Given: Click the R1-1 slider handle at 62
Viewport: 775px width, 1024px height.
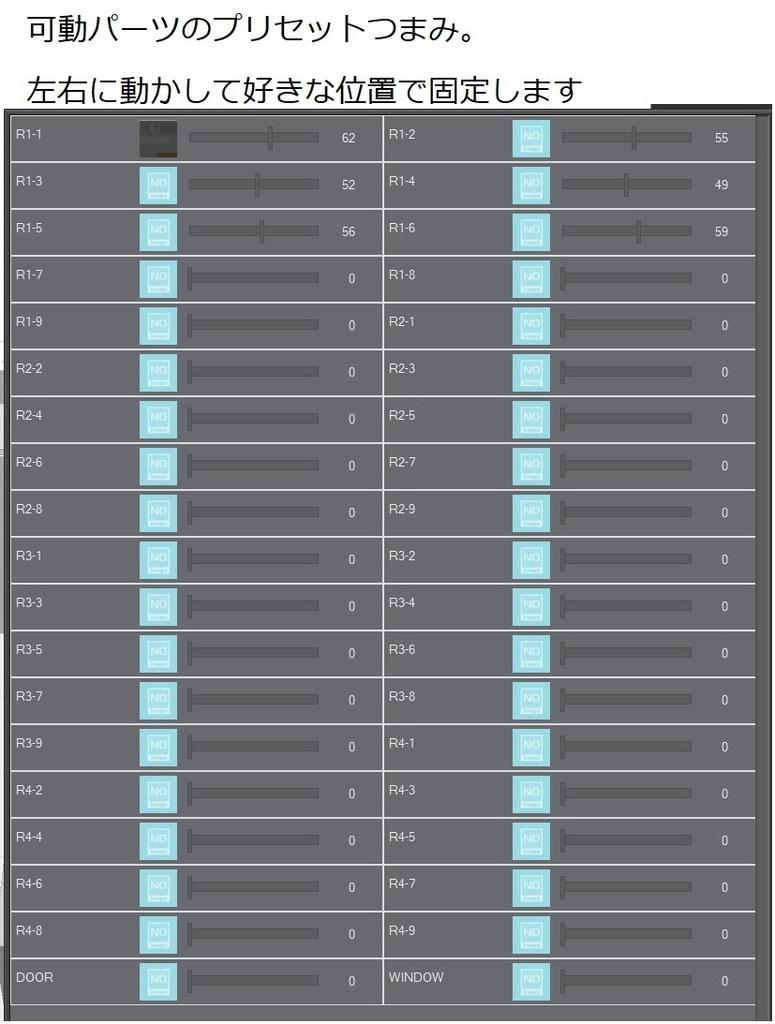Looking at the screenshot, I should (270, 138).
